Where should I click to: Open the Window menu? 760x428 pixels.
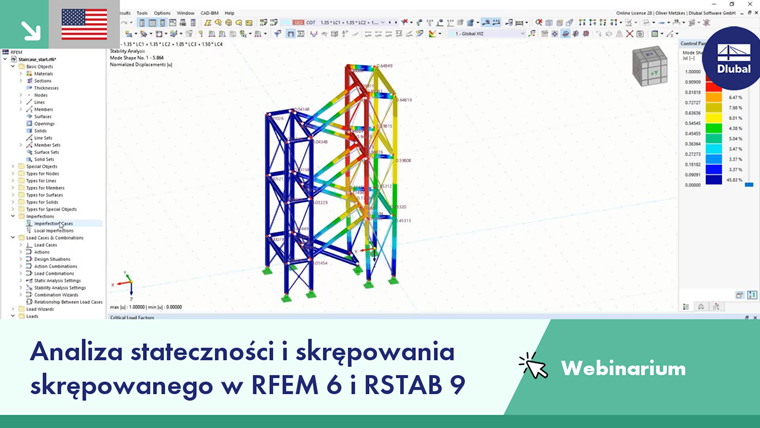pyautogui.click(x=185, y=13)
